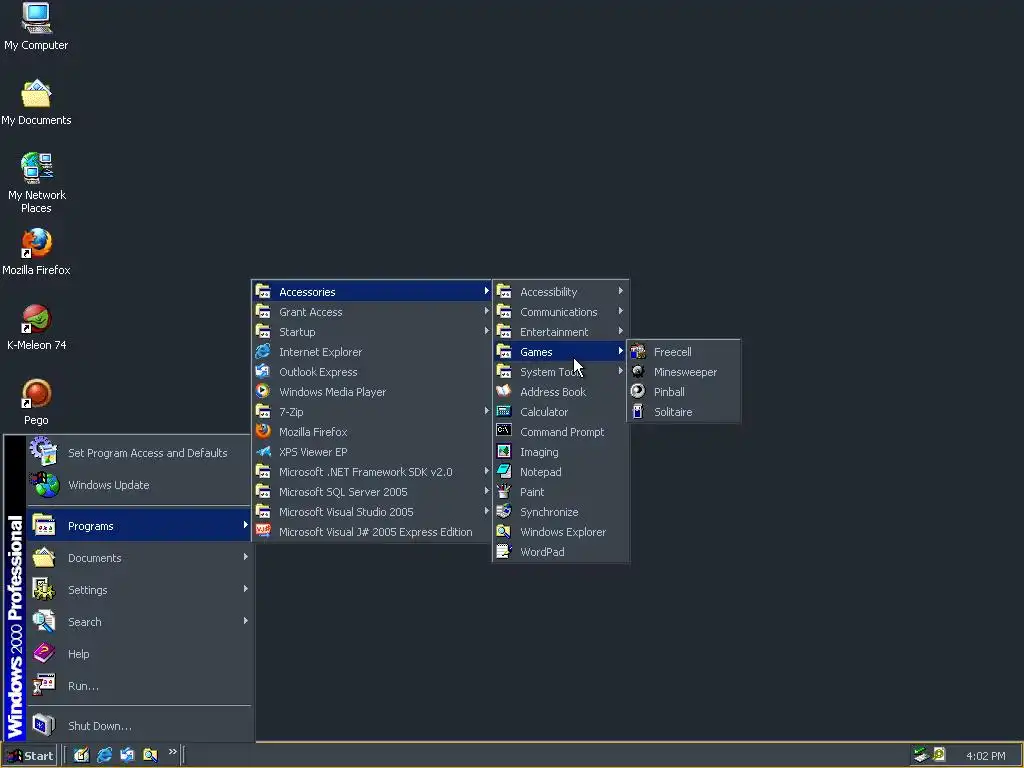Launch Mozilla Firefox from Programs menu
Screen dimensions: 1024x768
372,432
